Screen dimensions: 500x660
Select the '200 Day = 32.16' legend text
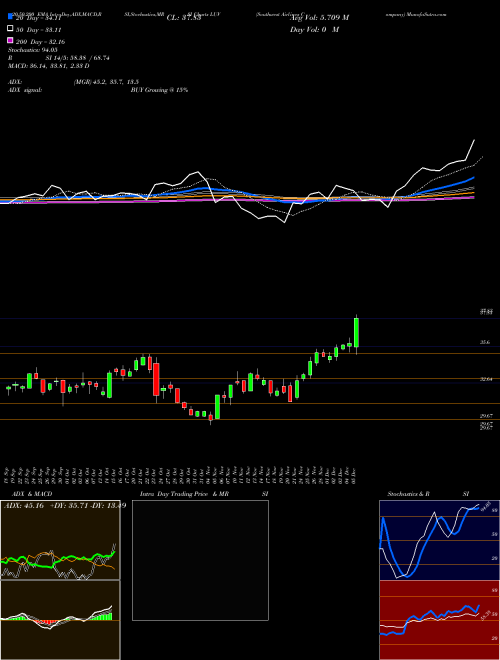click(x=40, y=42)
